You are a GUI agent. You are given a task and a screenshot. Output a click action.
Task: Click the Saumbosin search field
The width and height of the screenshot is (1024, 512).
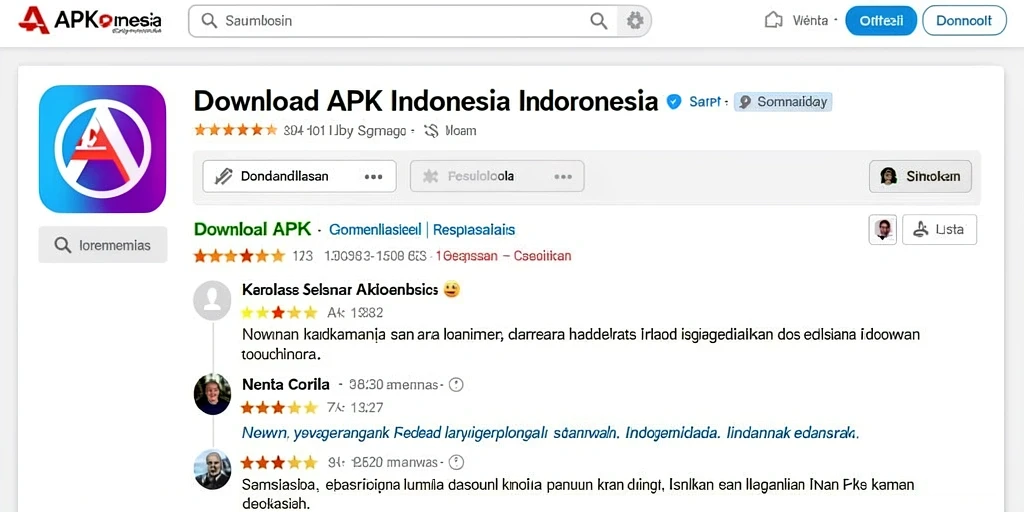click(x=419, y=21)
